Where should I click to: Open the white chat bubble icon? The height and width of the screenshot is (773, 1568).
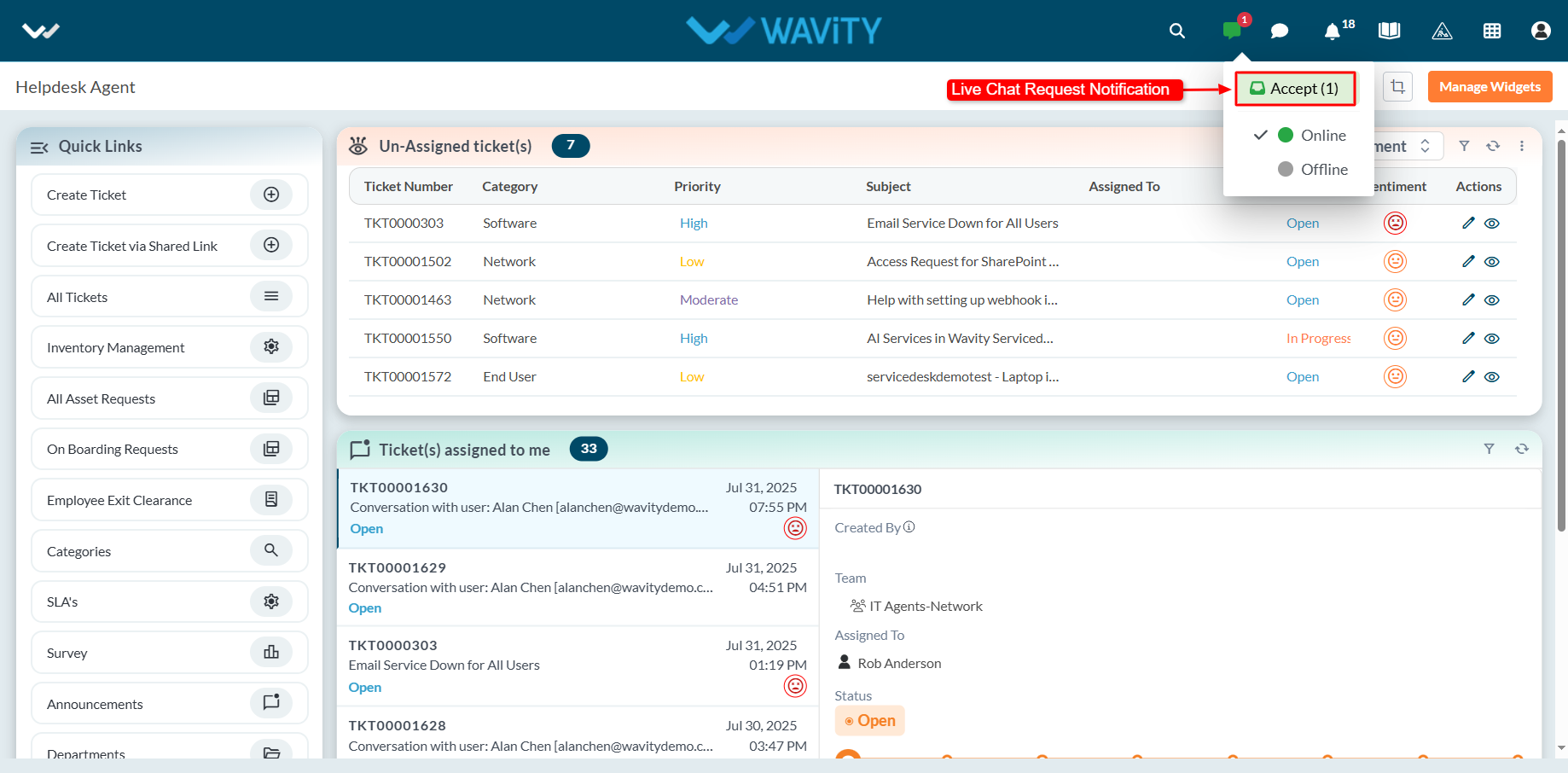pos(1280,31)
